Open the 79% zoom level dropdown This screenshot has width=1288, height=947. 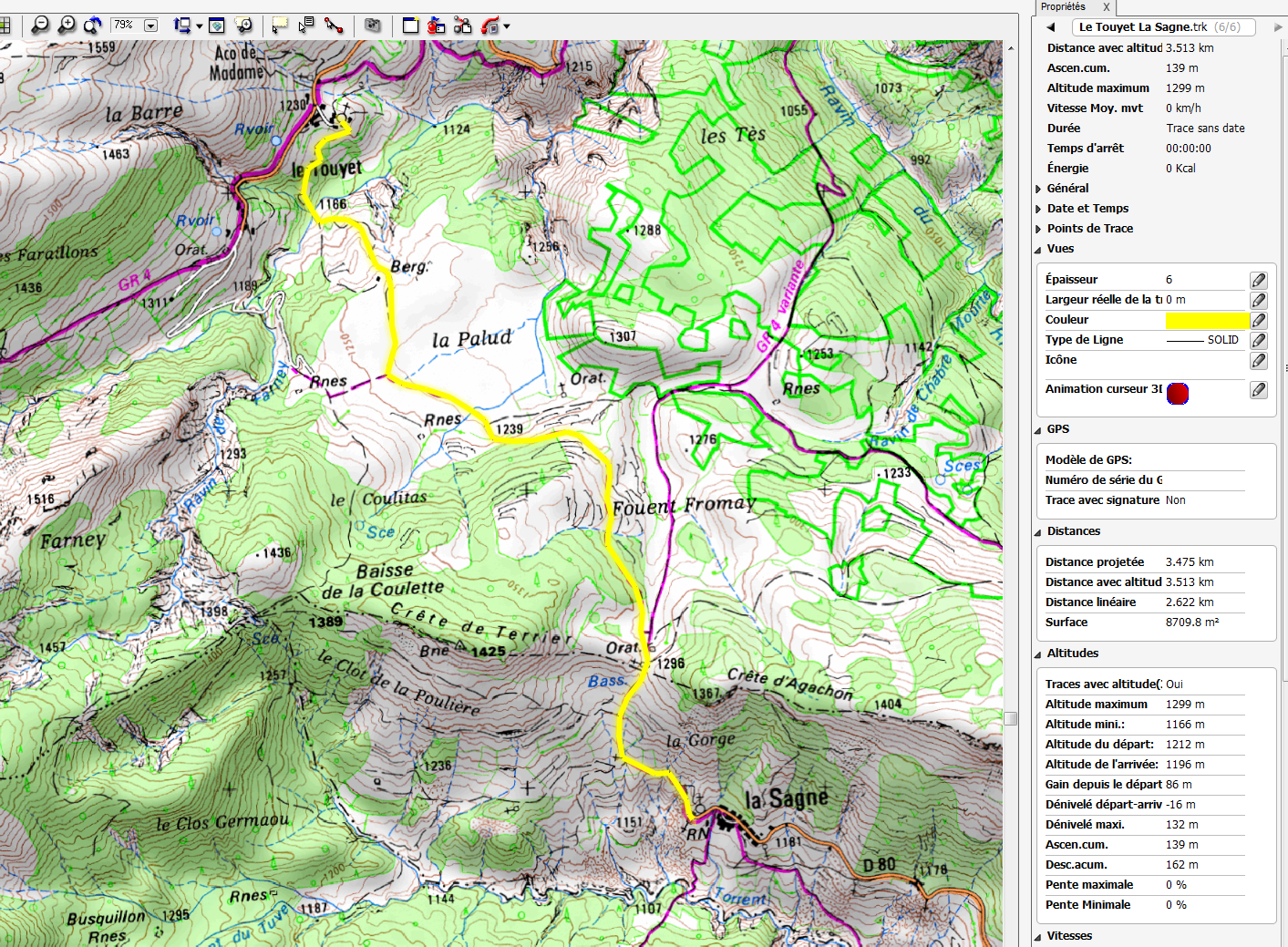pos(151,26)
